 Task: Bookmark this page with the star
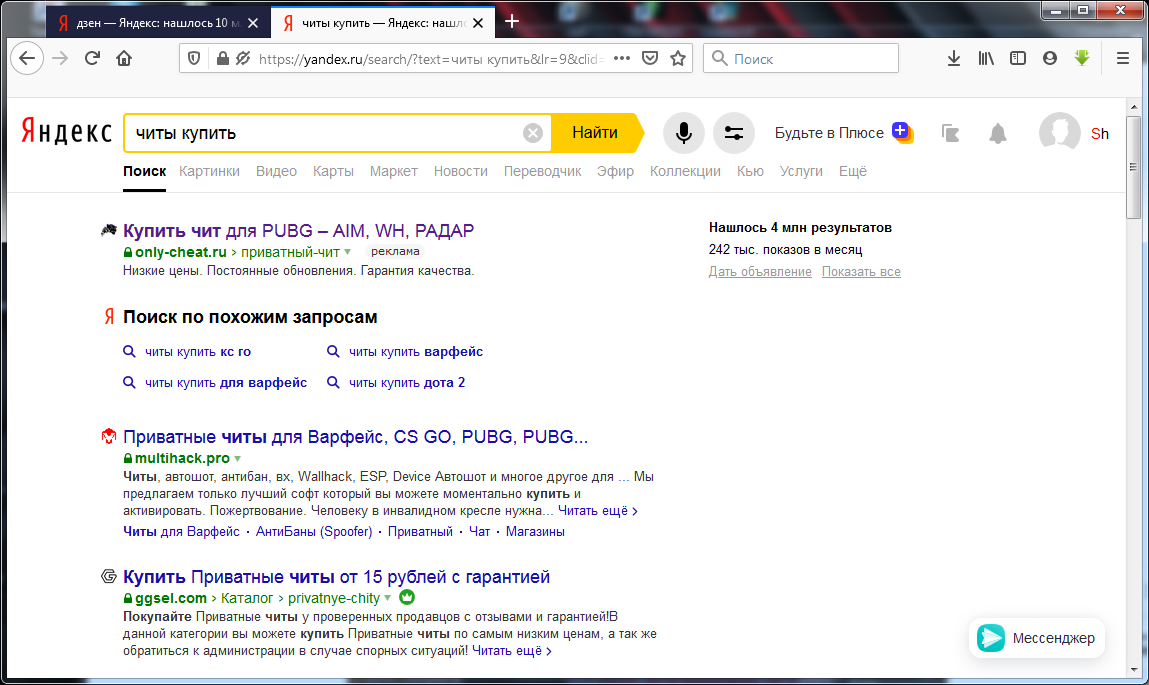678,58
